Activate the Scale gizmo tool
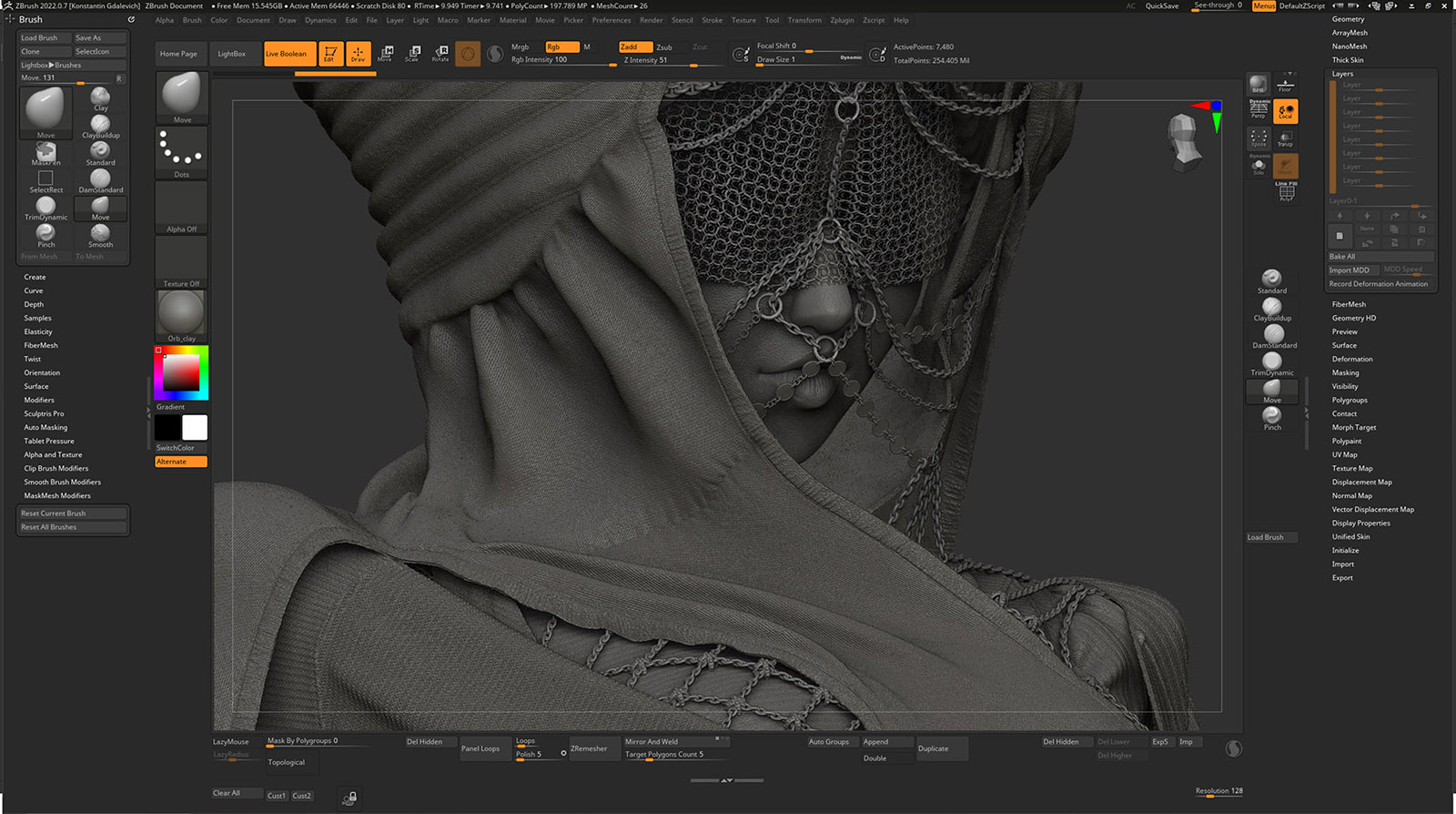This screenshot has width=1456, height=814. point(412,54)
